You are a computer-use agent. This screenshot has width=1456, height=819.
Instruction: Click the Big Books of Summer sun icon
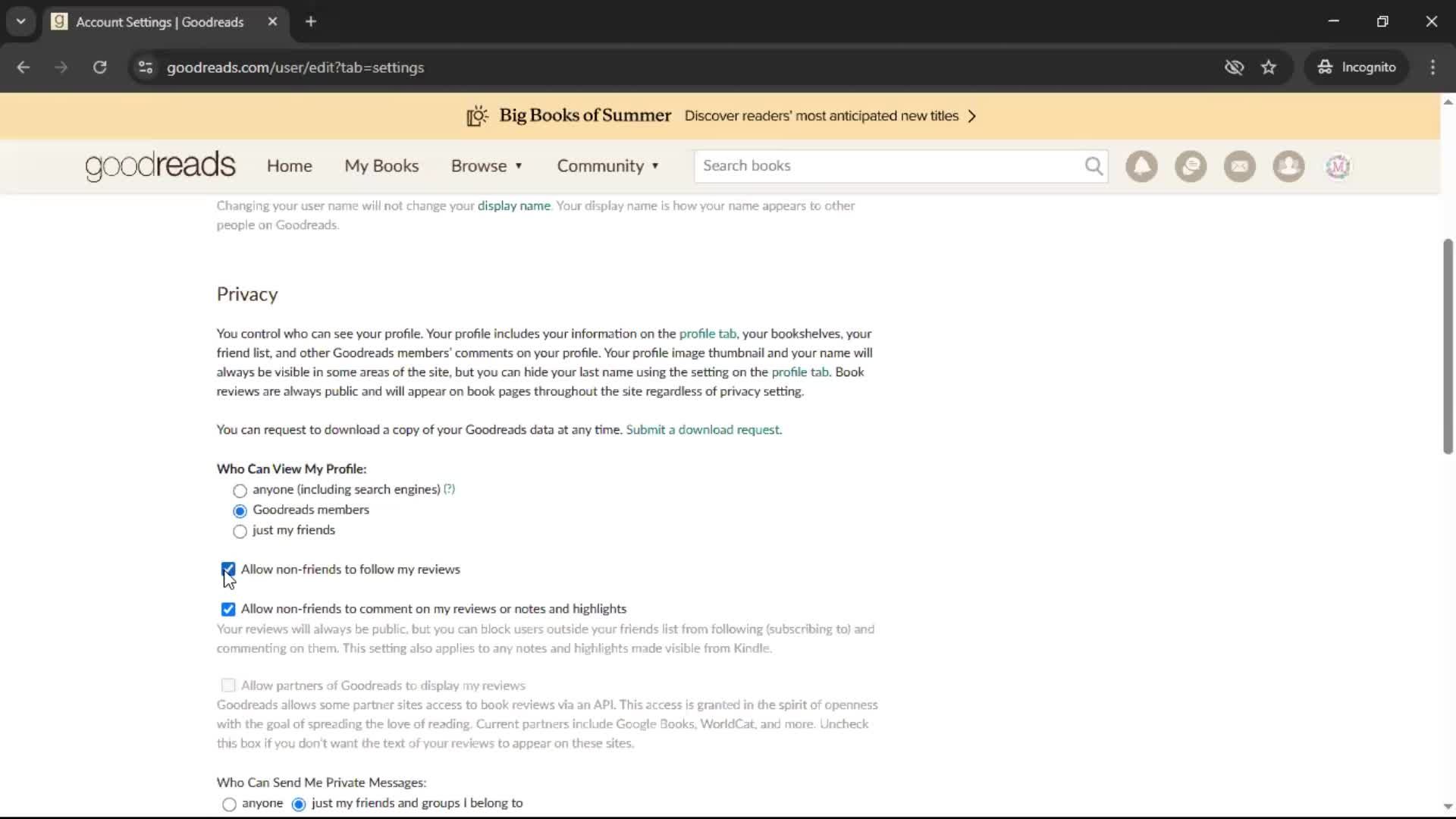point(477,116)
